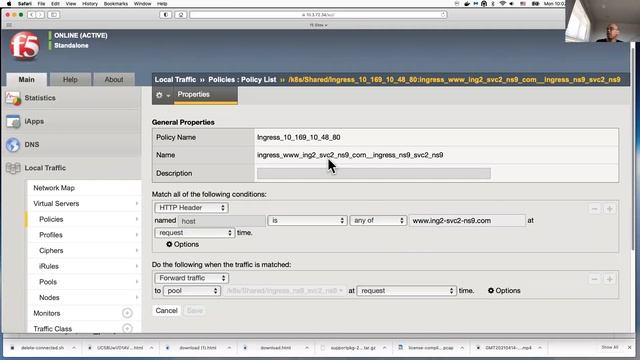Click the Description input field
640x360 pixels.
(373, 173)
